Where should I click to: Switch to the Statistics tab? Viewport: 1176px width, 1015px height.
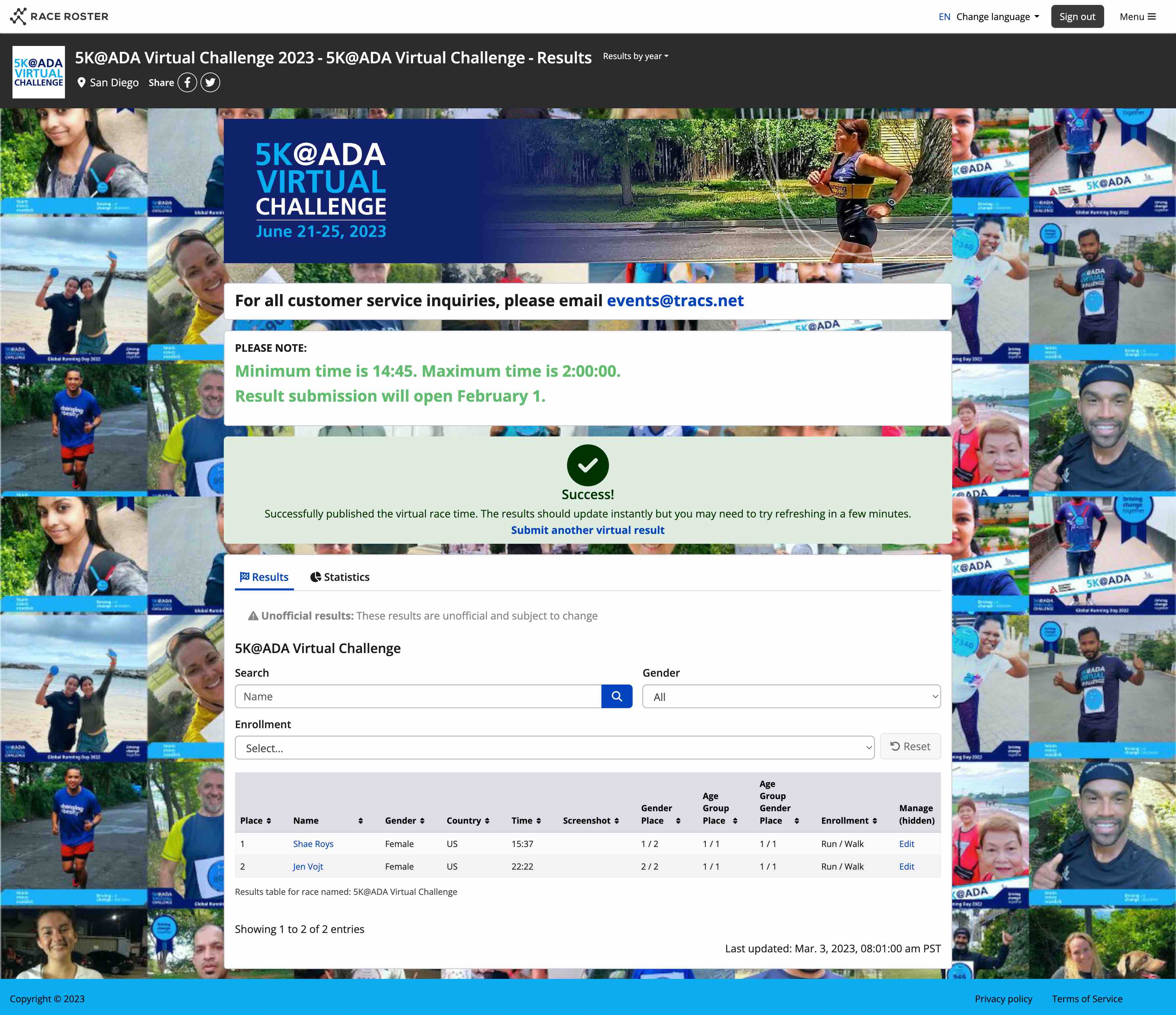[x=340, y=577]
